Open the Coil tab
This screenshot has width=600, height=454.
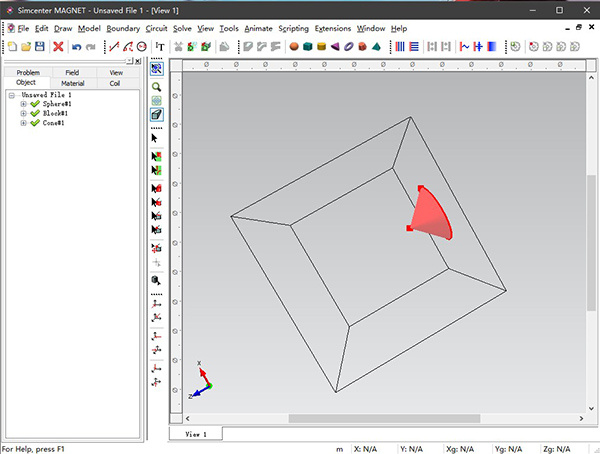115,83
